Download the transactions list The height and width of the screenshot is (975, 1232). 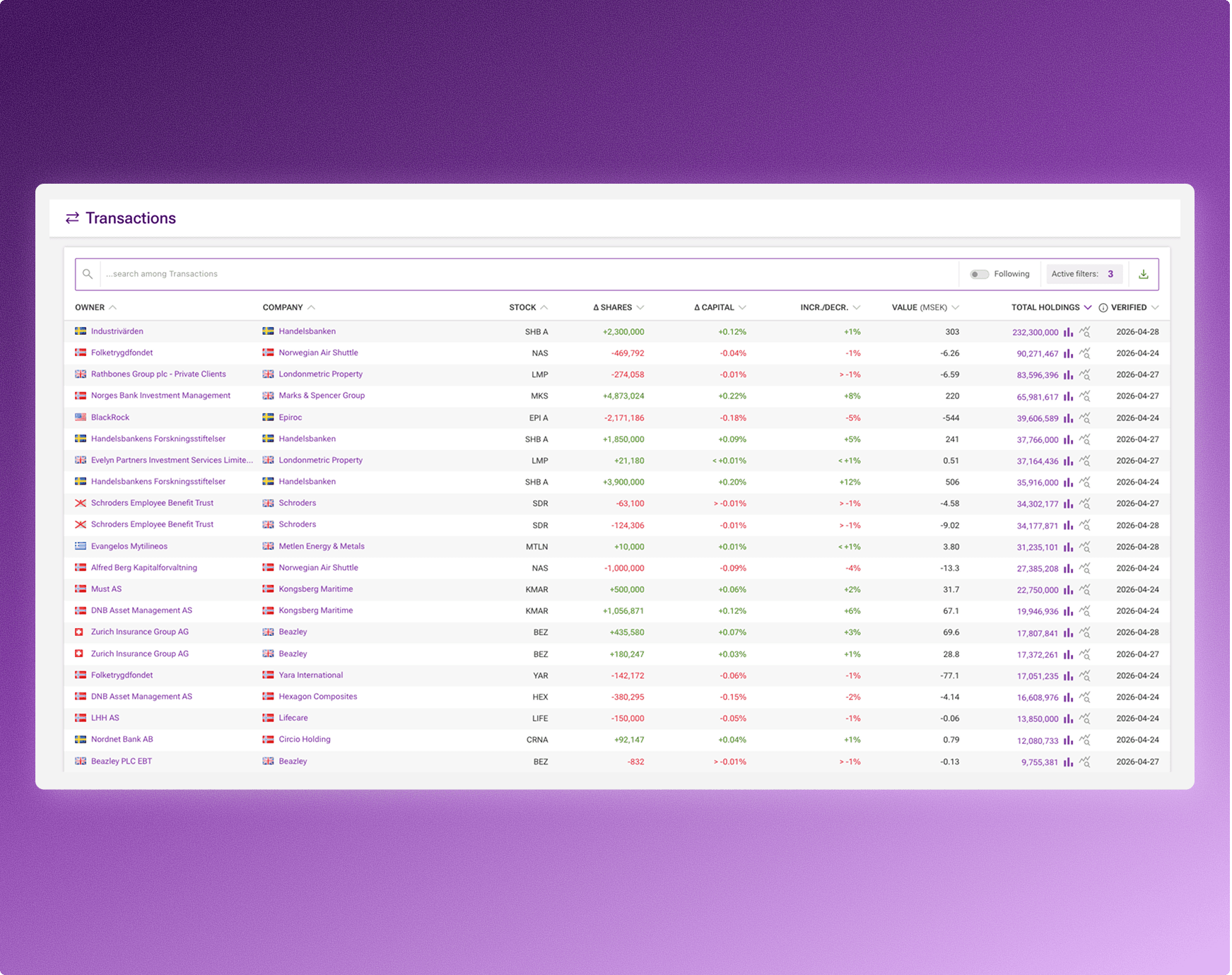point(1143,274)
